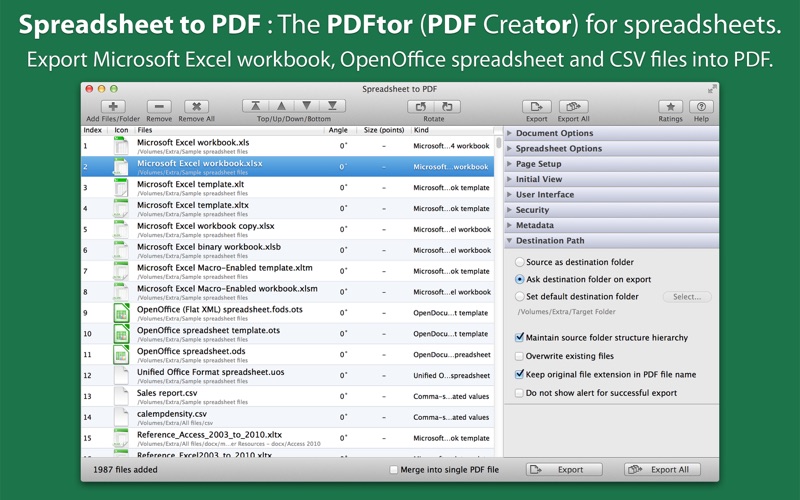
Task: Select Set default destination folder radio
Action: coord(519,296)
